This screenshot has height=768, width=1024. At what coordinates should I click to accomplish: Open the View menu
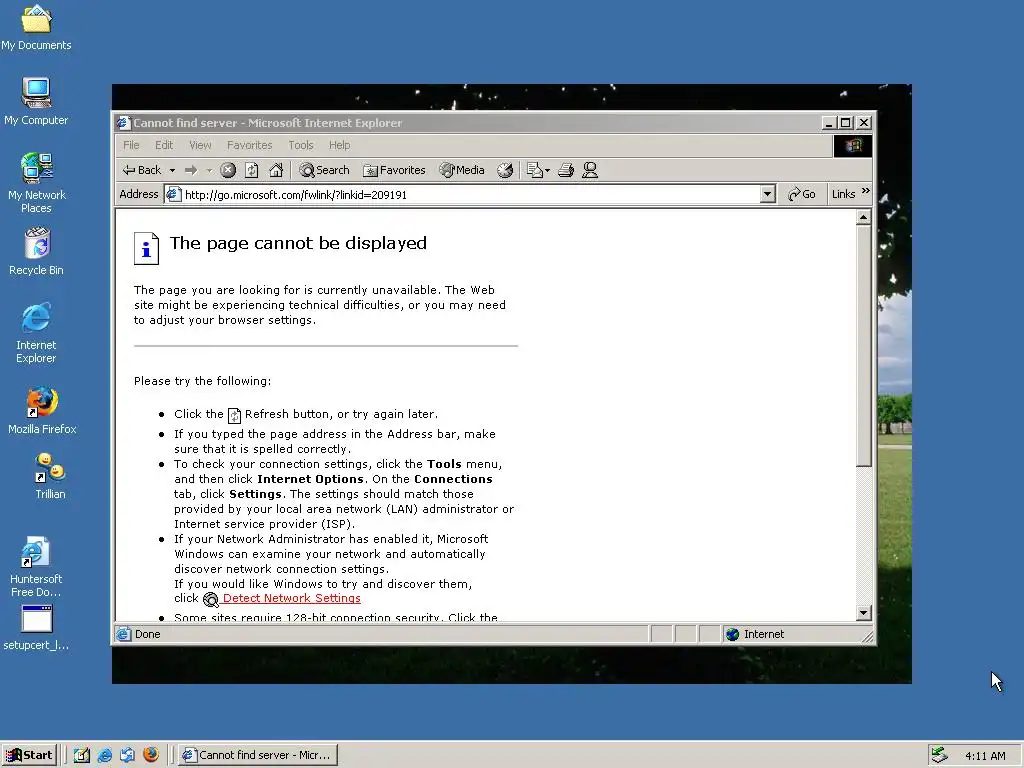(x=200, y=145)
